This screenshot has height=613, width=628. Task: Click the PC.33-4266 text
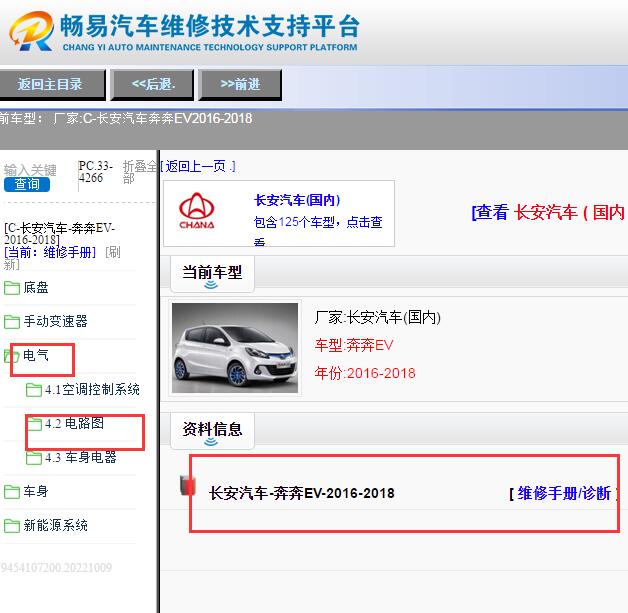(96, 172)
